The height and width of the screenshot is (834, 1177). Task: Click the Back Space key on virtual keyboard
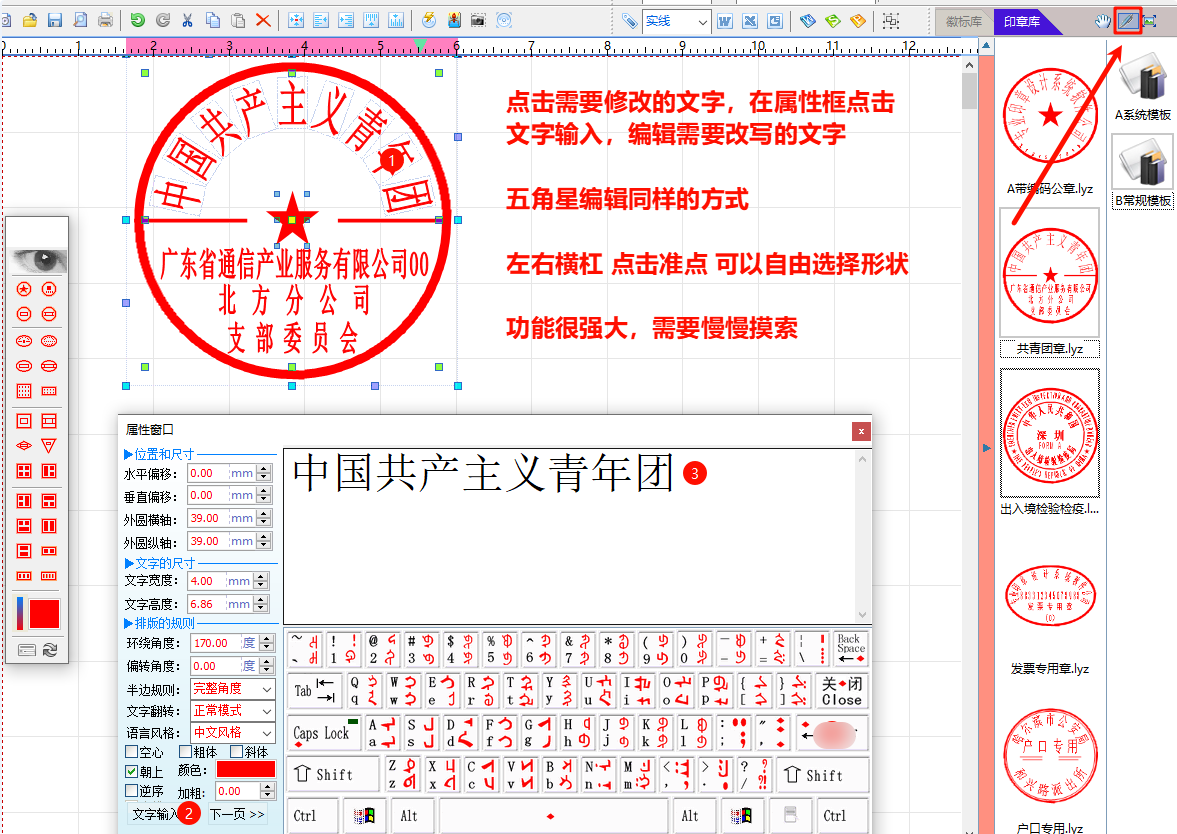point(850,649)
